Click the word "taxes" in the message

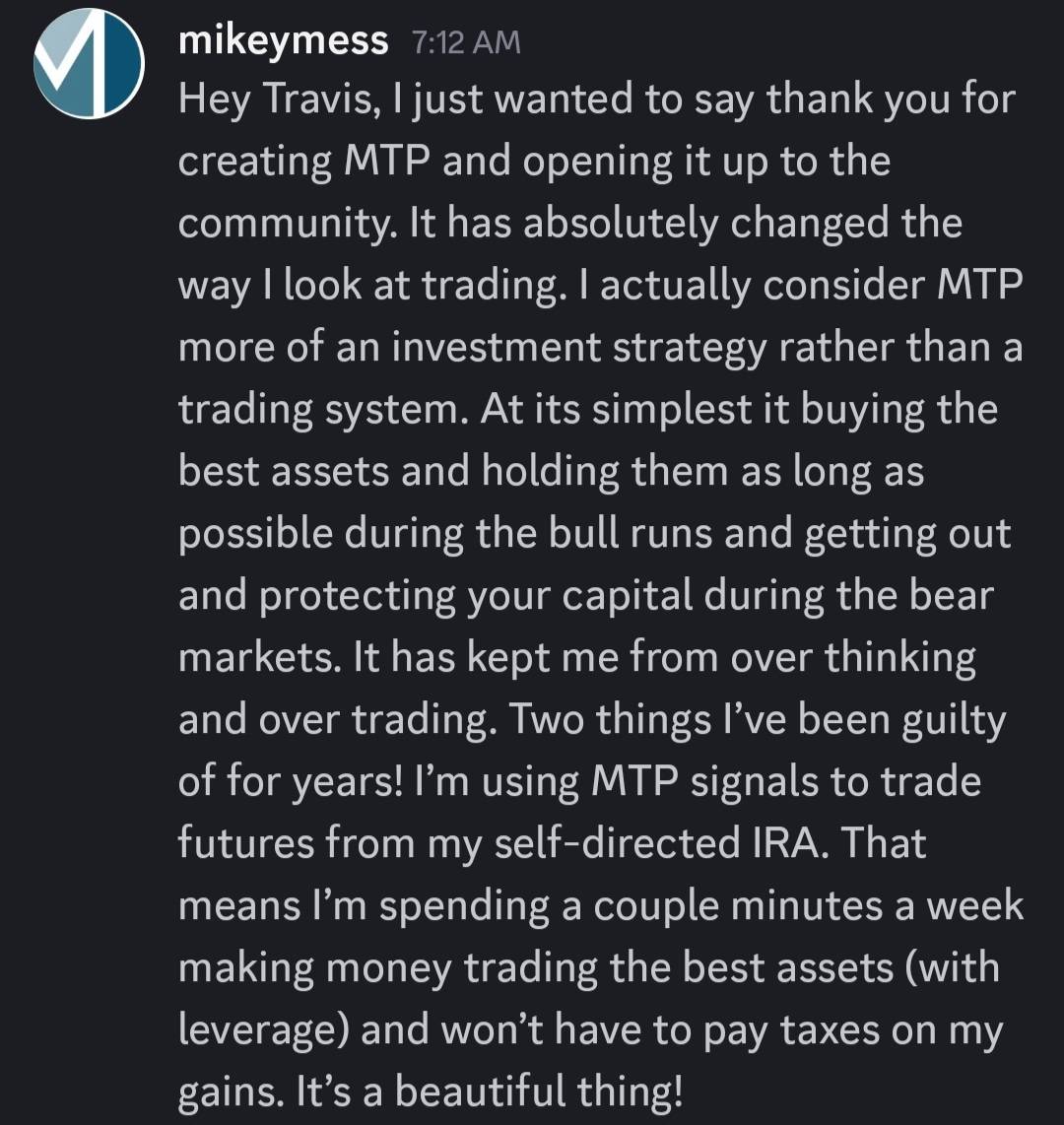click(840, 1030)
